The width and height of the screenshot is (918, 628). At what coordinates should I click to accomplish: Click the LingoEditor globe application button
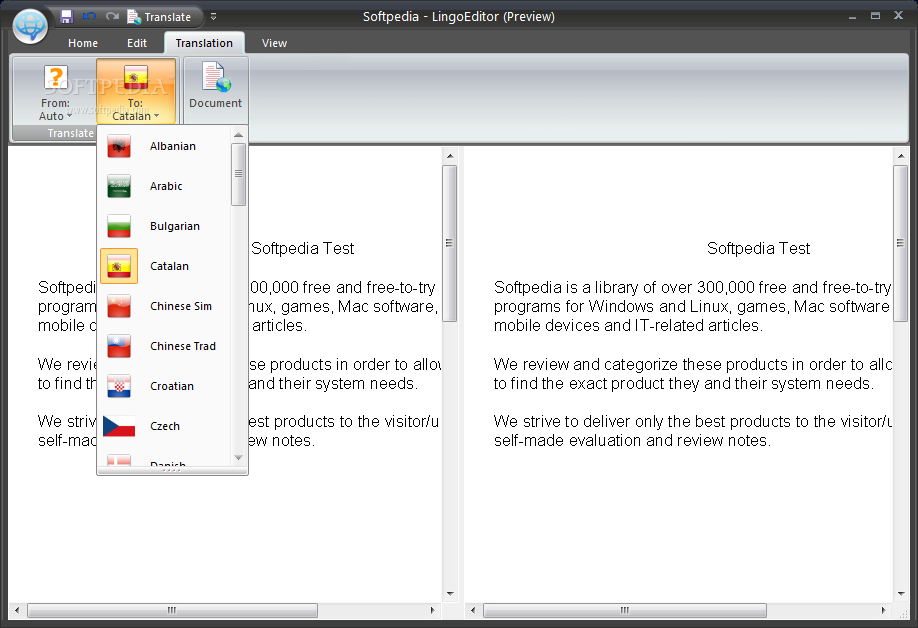pos(30,26)
